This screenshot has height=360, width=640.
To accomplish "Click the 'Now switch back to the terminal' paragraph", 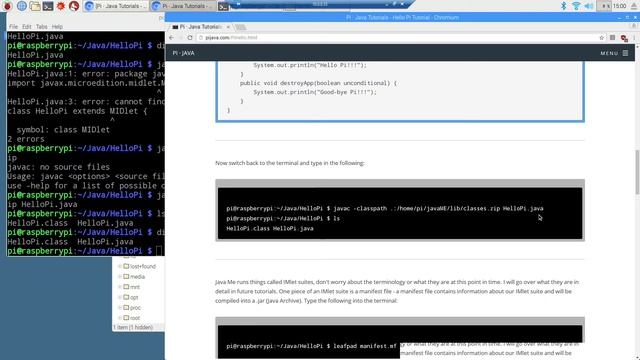I will point(289,163).
